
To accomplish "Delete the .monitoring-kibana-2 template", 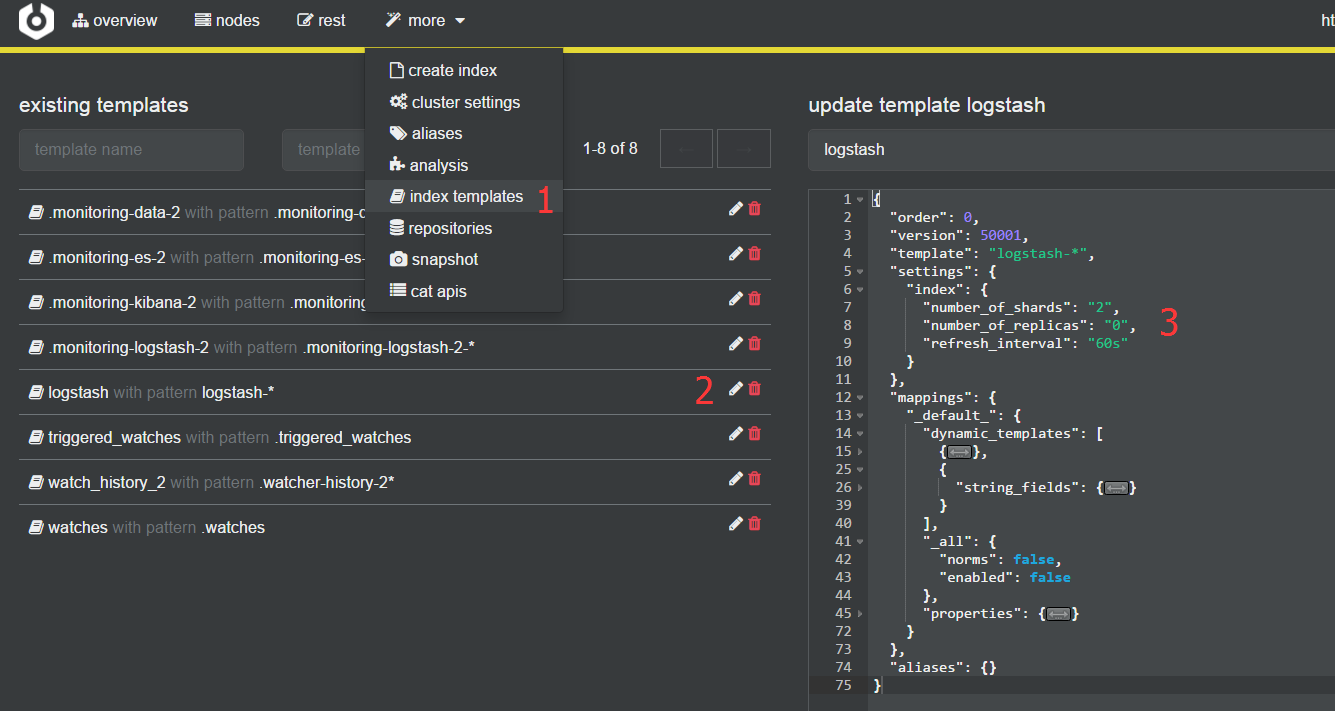I will point(755,298).
